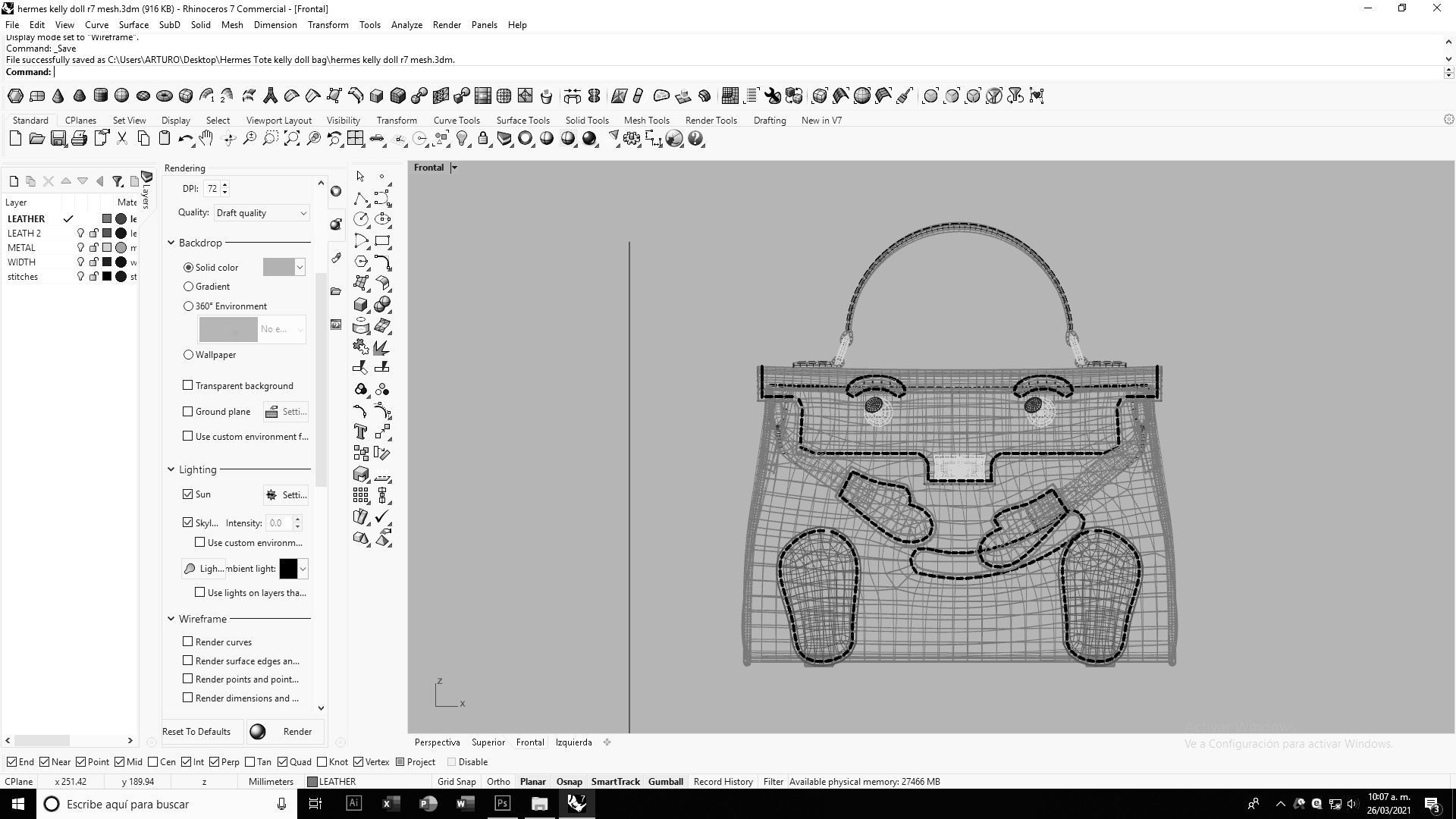
Task: Select the Pan hand tool
Action: click(x=206, y=139)
